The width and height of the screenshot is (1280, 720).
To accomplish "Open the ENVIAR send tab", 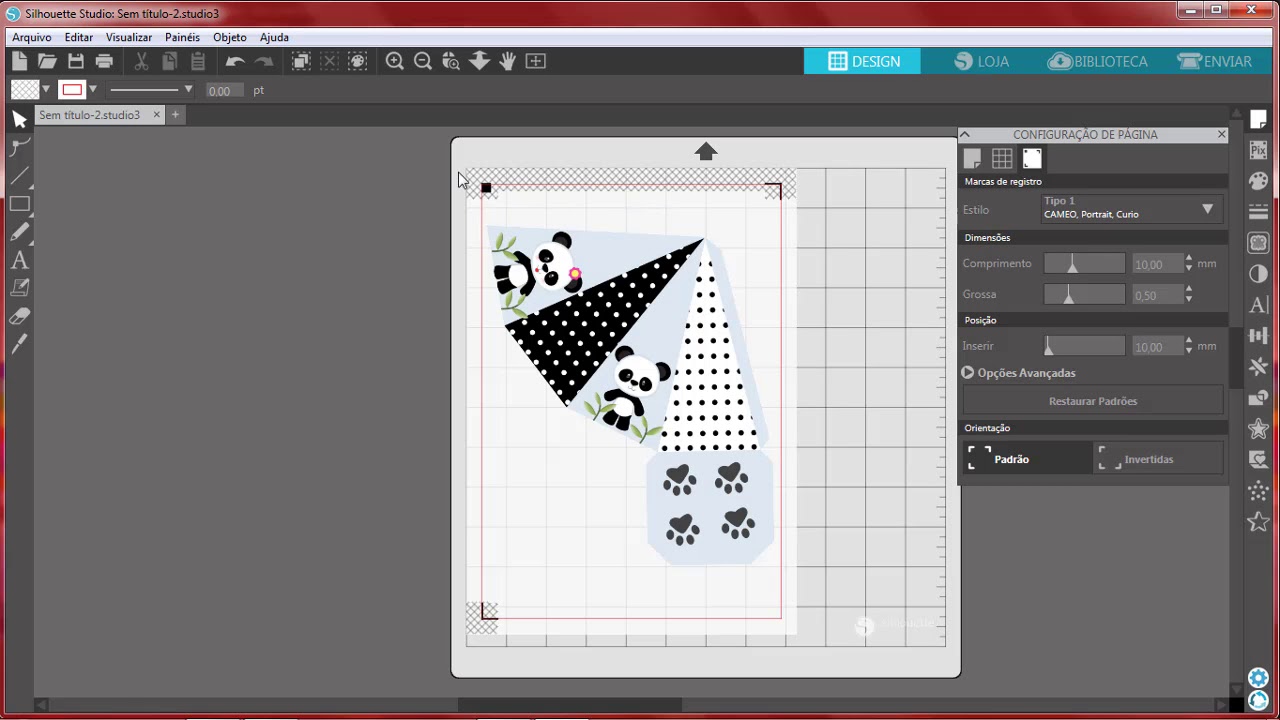I will (1215, 61).
